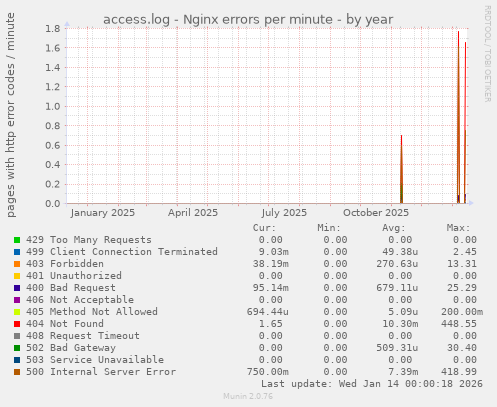Screen dimensions: 497x407
Task: Click the '401 Unauthorized' legend label
Action: point(74,276)
